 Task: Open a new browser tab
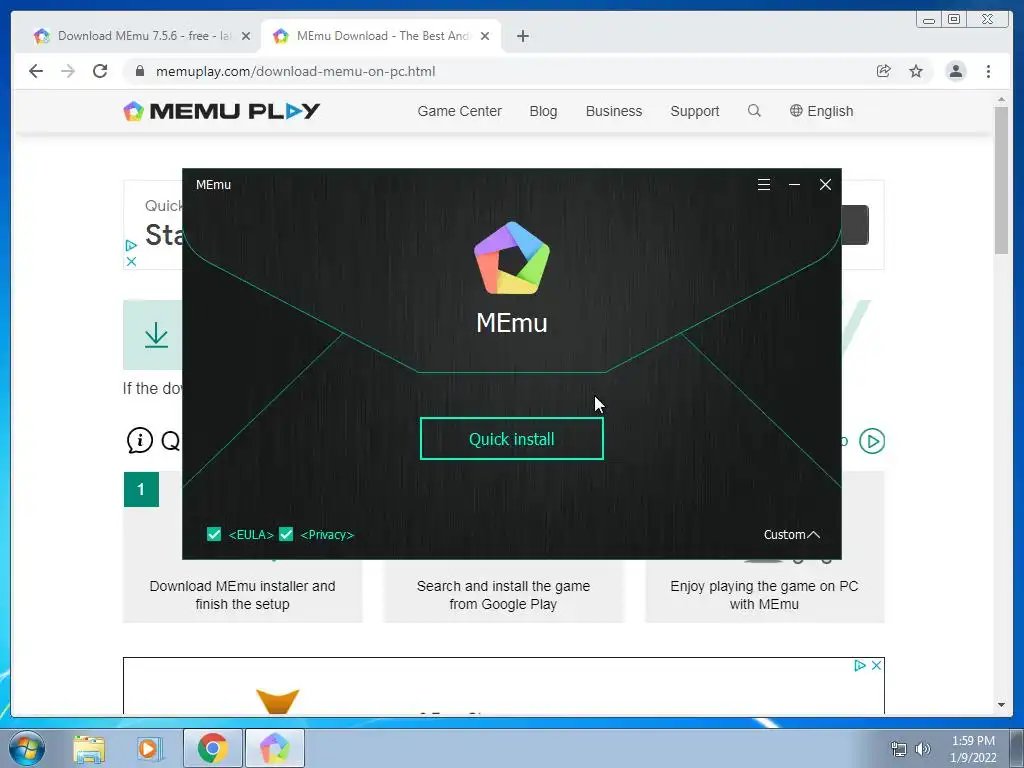[x=522, y=36]
